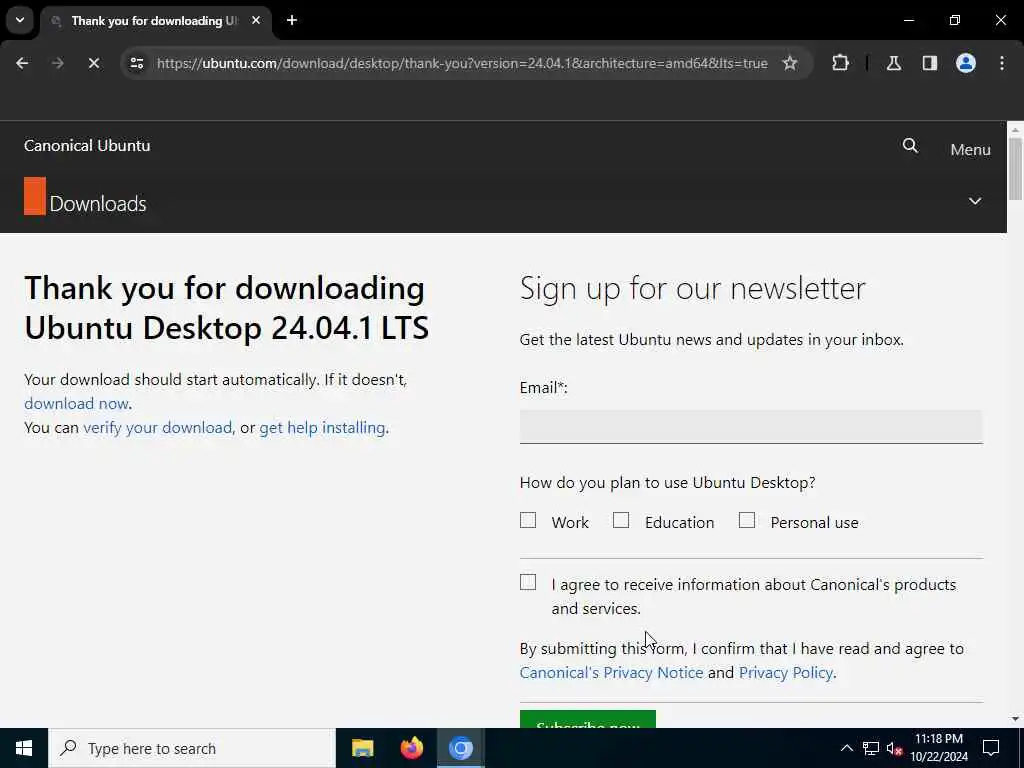
Task: Open the Chrome profile avatar
Action: tap(965, 63)
